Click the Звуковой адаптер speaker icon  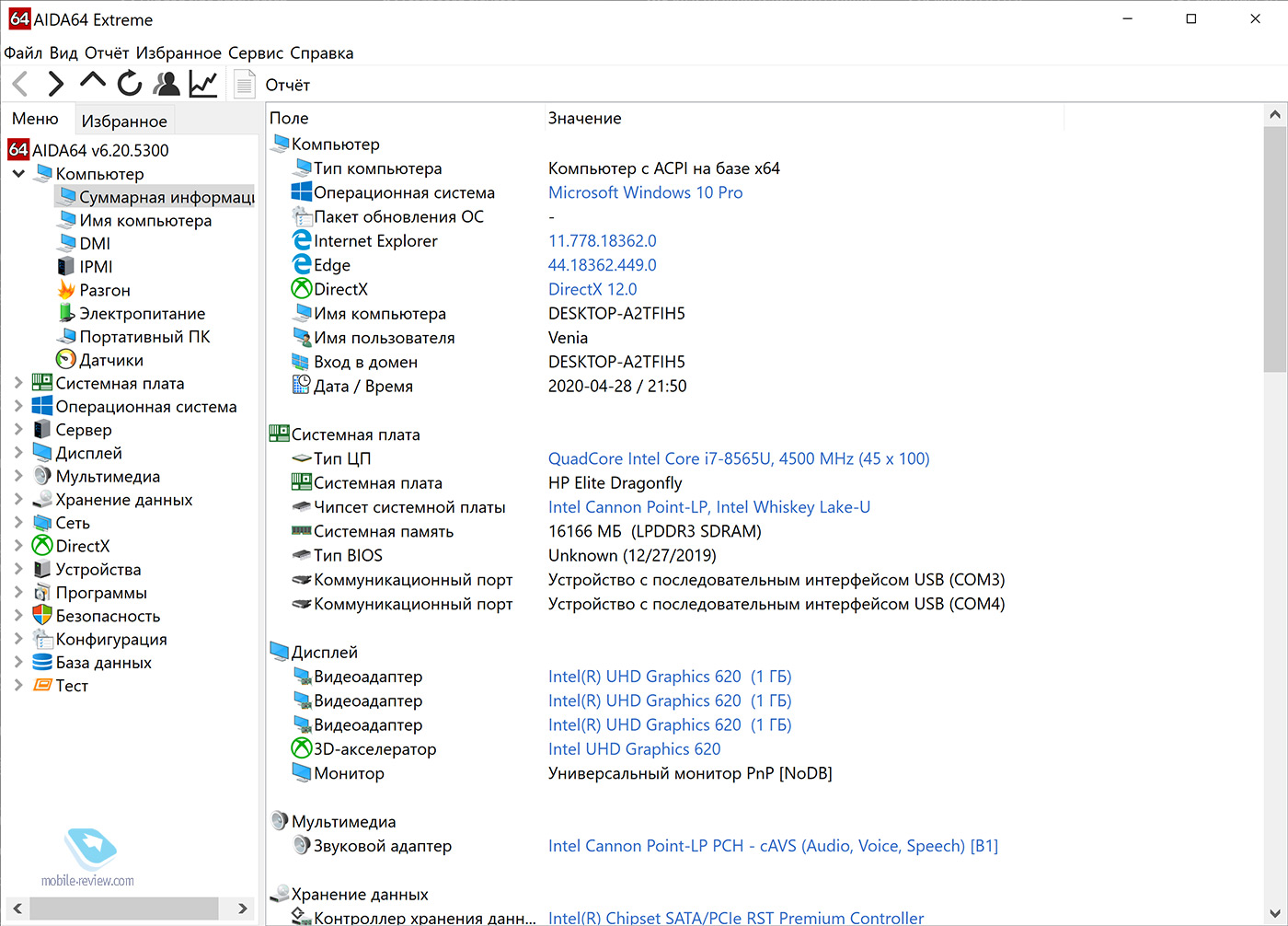tap(302, 845)
